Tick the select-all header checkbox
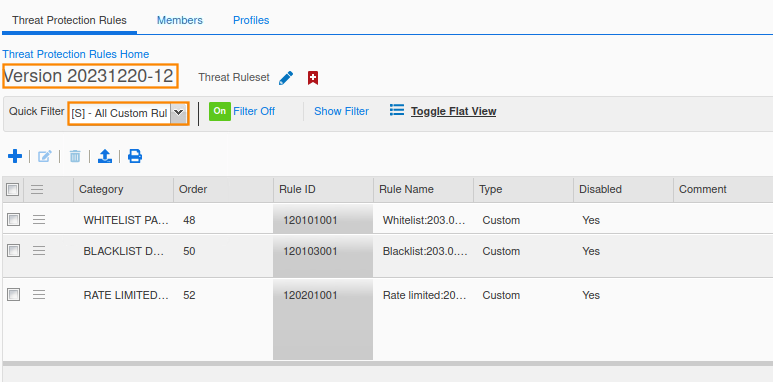The width and height of the screenshot is (773, 382). (12, 189)
